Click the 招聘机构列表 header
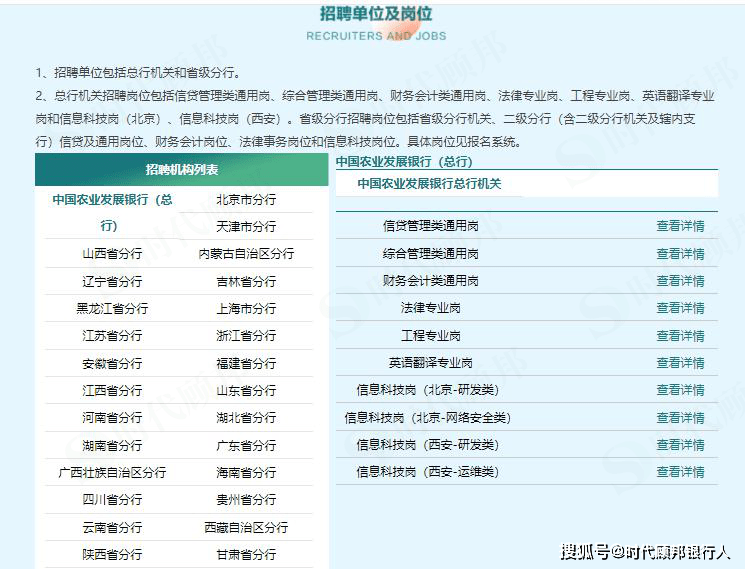This screenshot has height=569, width=745. 181,170
